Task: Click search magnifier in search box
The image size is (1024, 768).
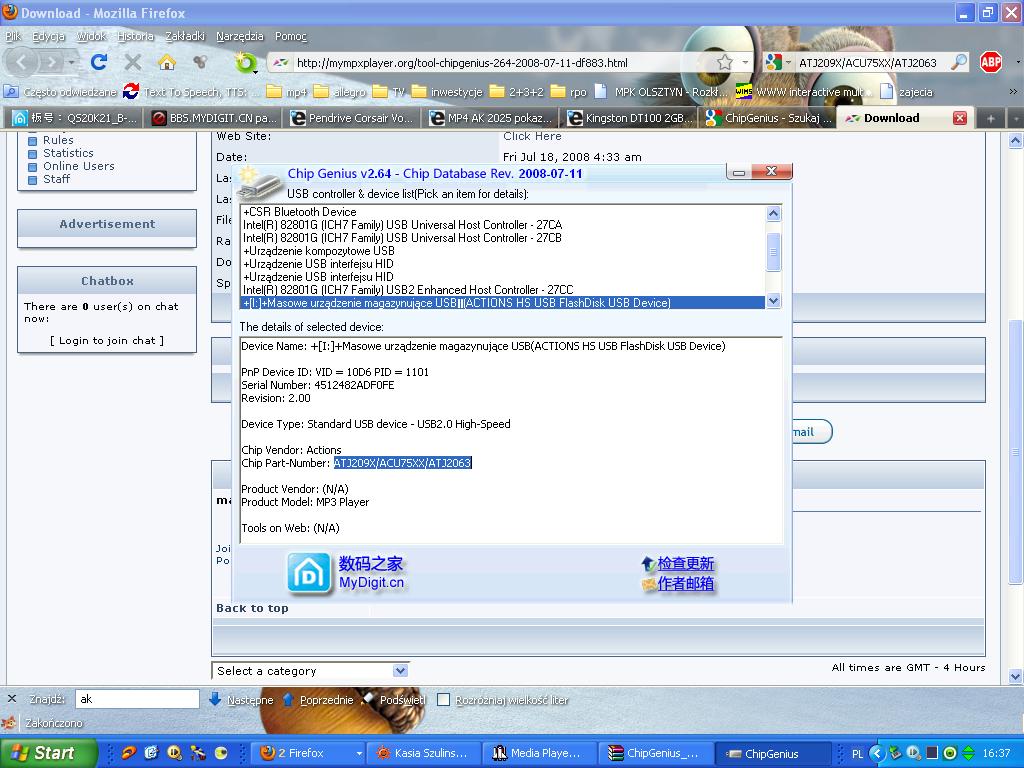Action: [x=959, y=62]
